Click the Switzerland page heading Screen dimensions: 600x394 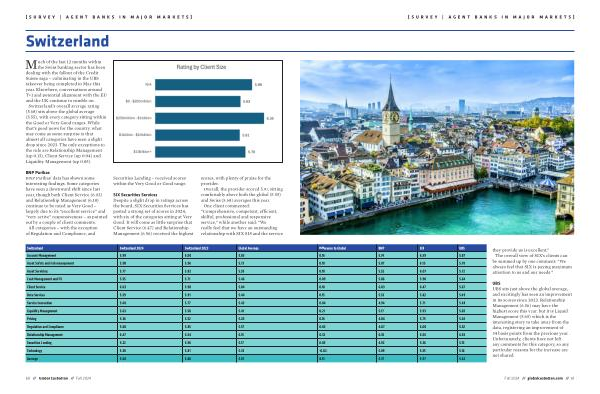click(x=67, y=41)
